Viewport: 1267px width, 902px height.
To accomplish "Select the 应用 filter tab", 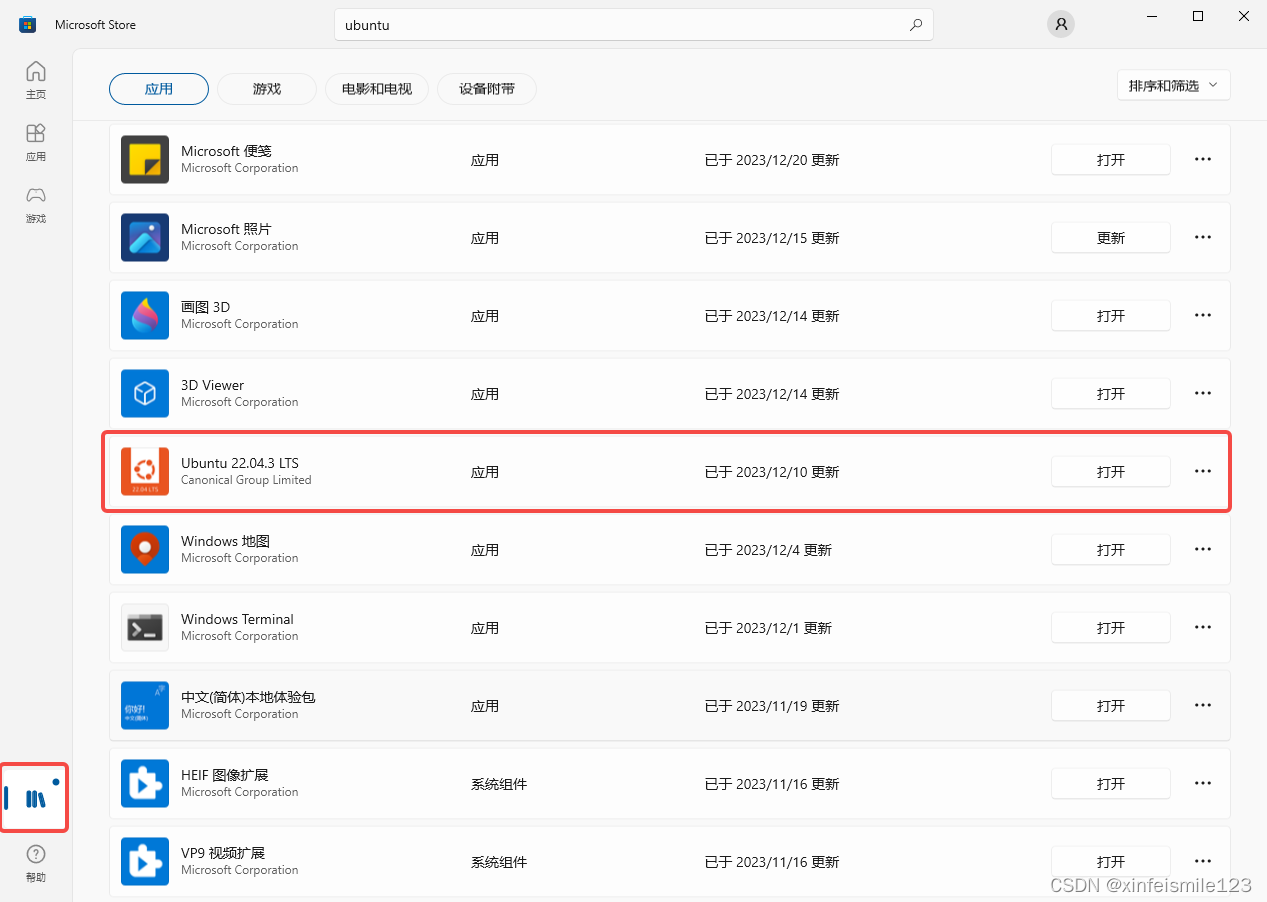I will 159,89.
